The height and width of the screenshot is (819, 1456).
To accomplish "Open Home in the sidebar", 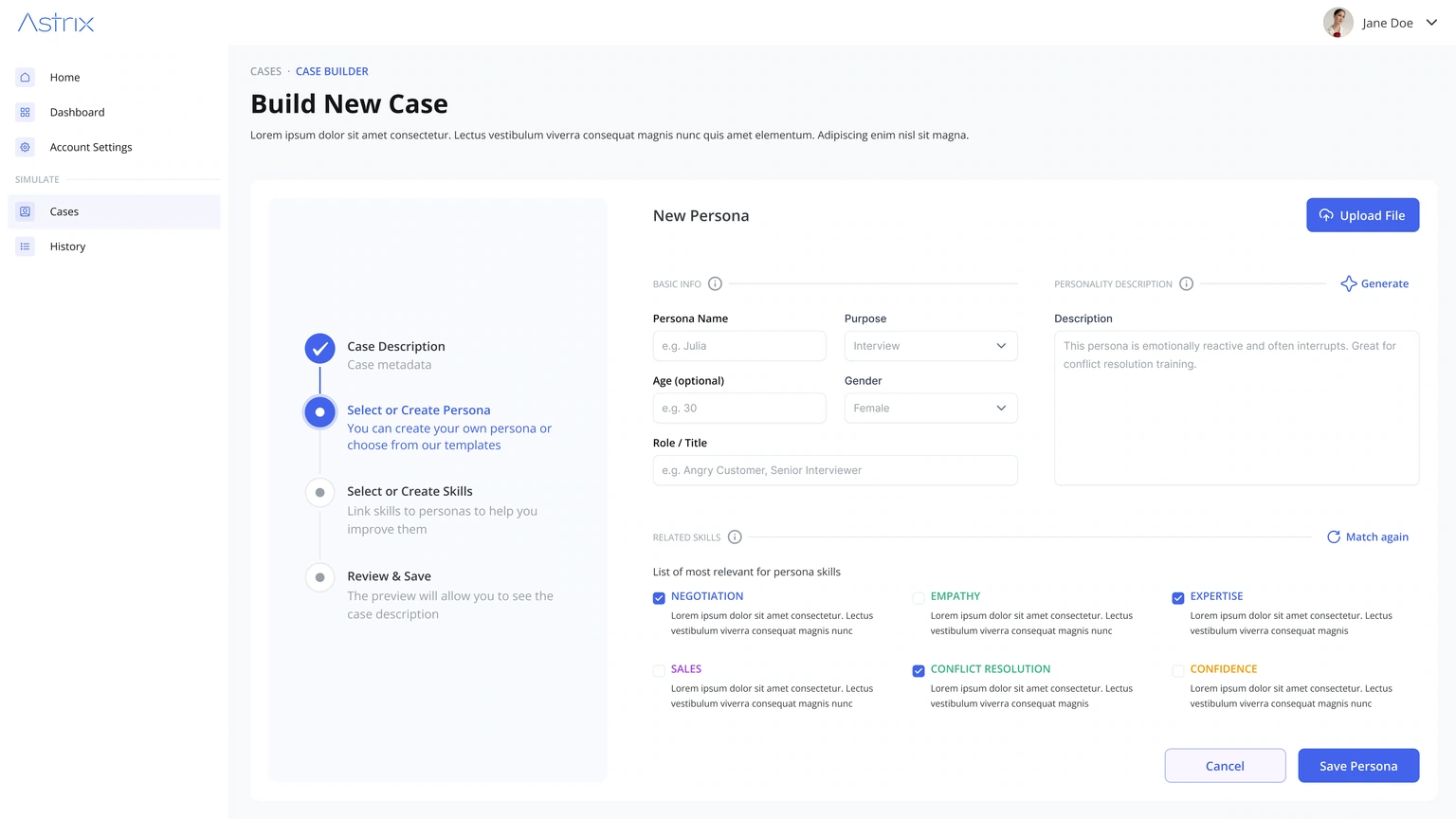I will pyautogui.click(x=114, y=77).
